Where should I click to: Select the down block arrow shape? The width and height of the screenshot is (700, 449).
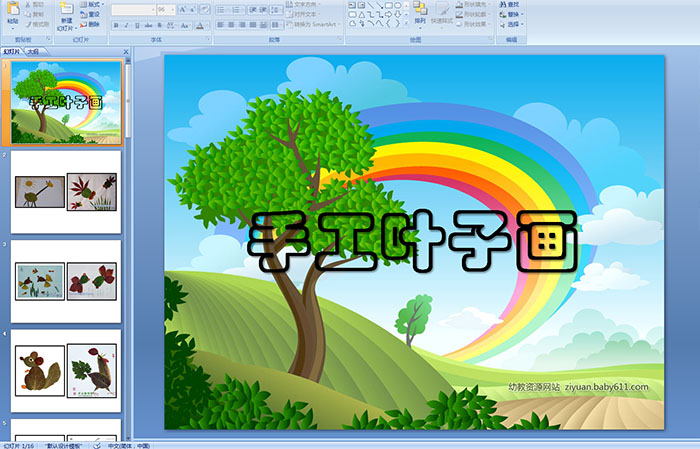(x=397, y=14)
